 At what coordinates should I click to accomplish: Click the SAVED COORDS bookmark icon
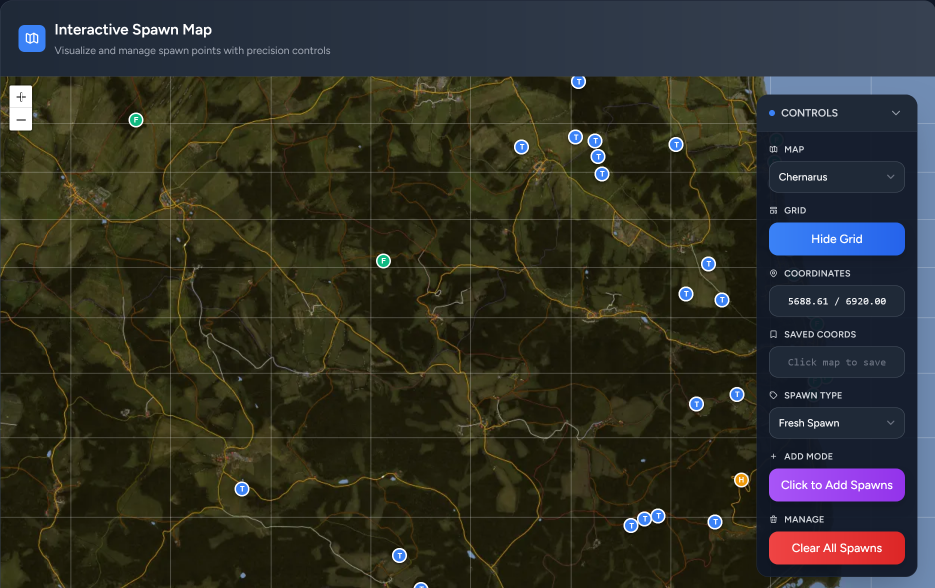click(772, 334)
